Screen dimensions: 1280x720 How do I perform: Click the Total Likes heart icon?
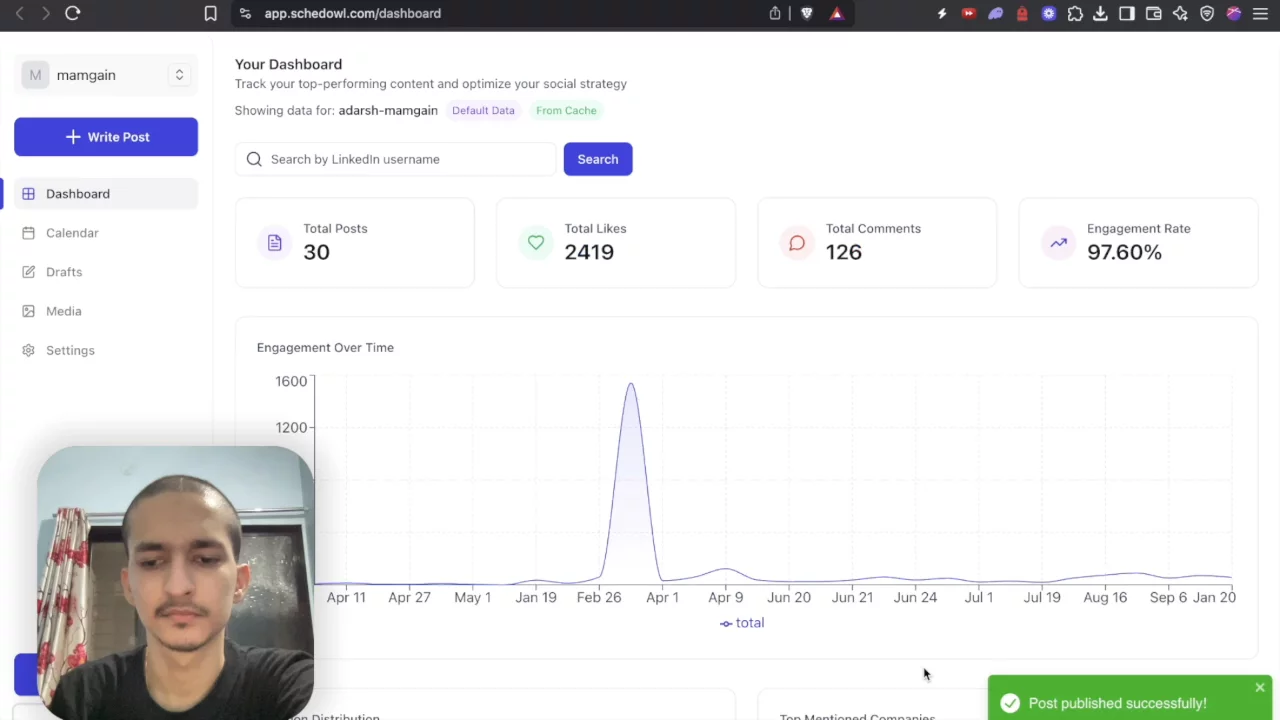536,243
